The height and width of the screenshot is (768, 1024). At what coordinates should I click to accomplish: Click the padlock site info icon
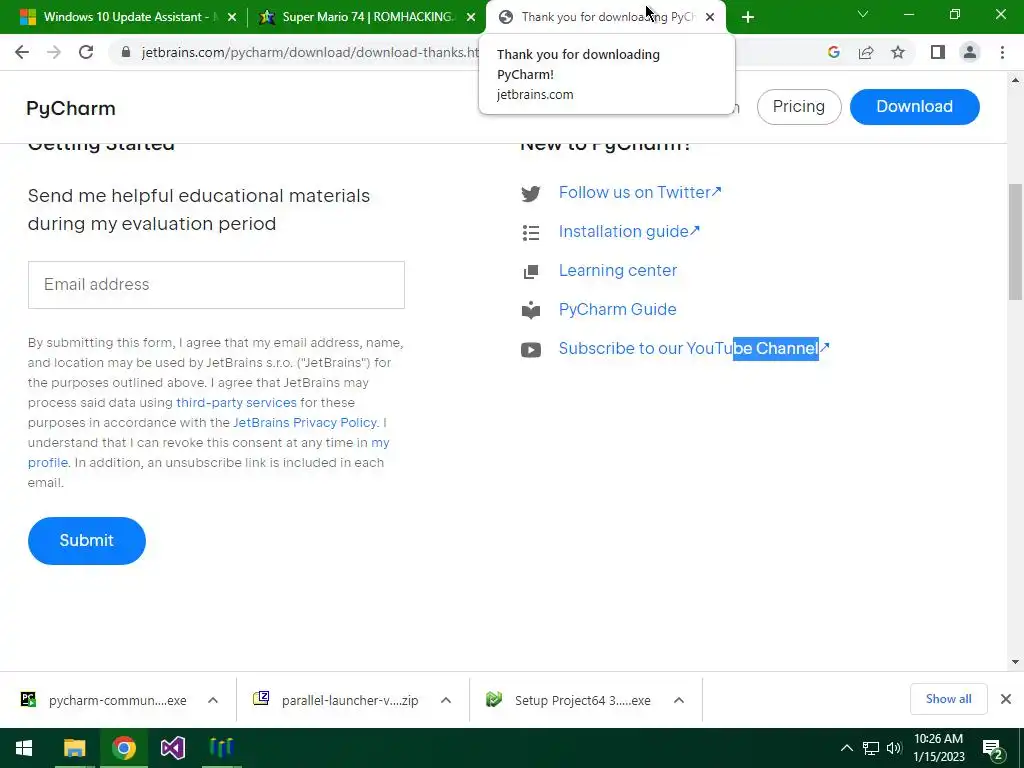(x=126, y=52)
